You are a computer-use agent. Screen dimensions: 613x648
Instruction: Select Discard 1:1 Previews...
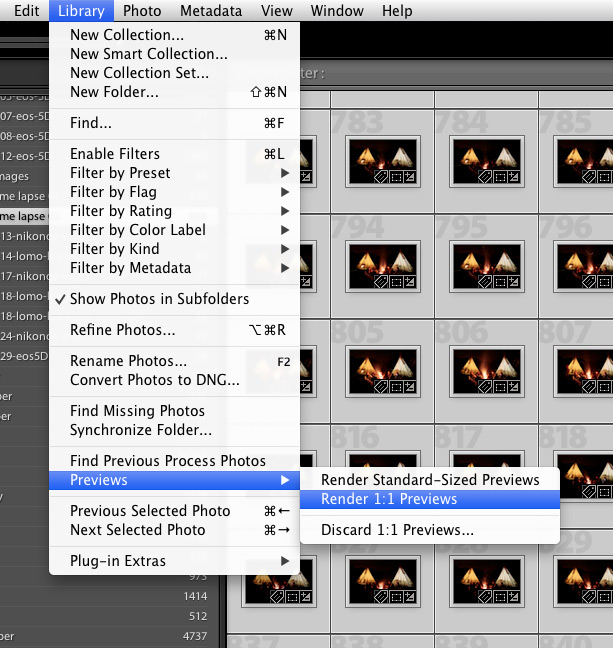tap(430, 530)
